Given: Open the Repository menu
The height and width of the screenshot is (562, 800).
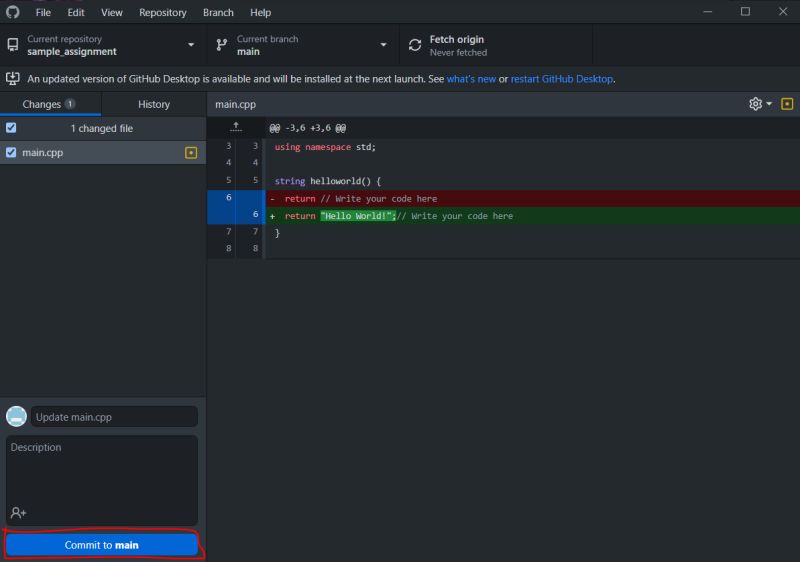Looking at the screenshot, I should (163, 12).
